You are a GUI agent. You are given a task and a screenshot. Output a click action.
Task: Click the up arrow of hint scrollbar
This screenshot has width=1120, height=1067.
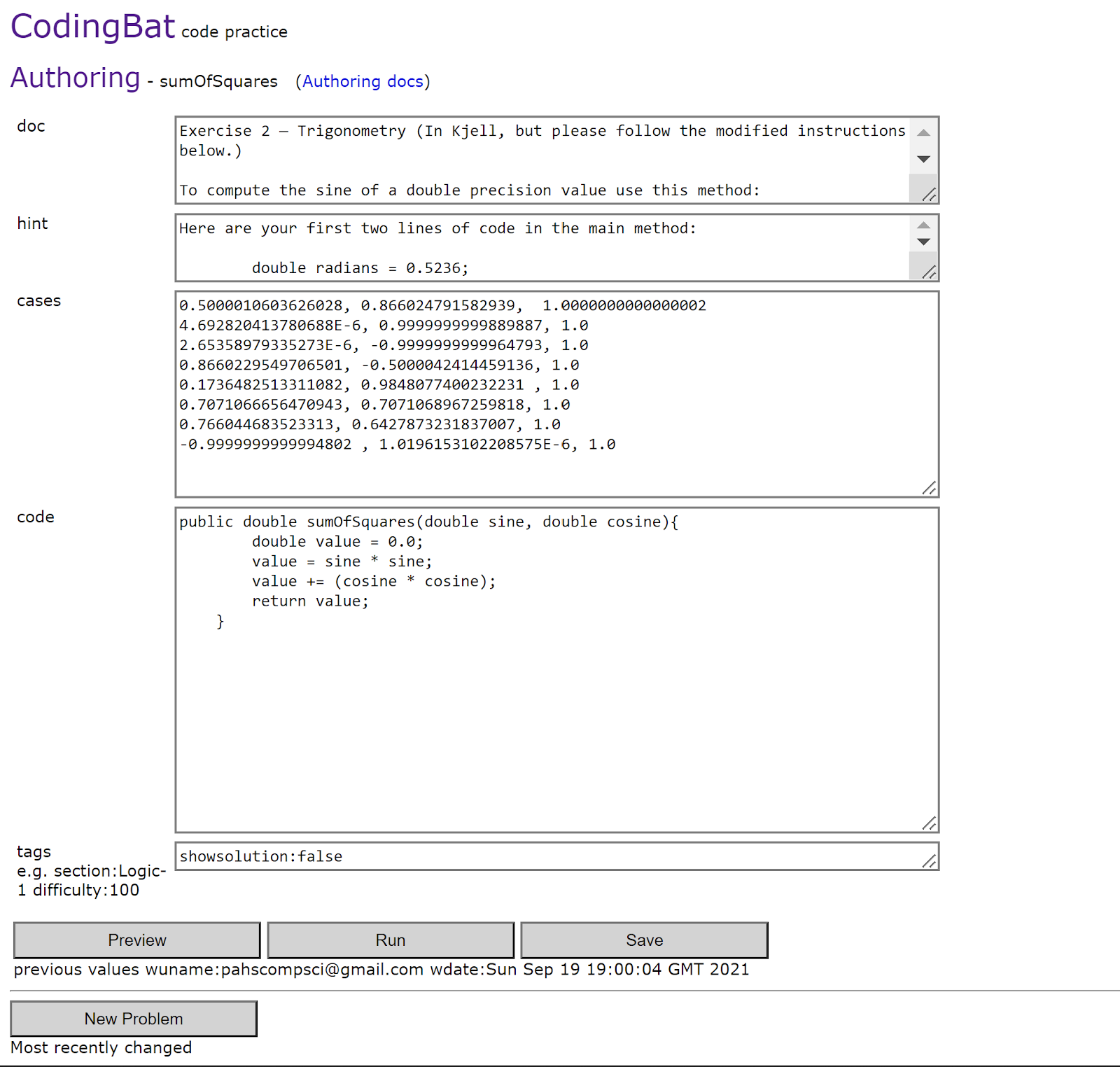click(x=924, y=225)
